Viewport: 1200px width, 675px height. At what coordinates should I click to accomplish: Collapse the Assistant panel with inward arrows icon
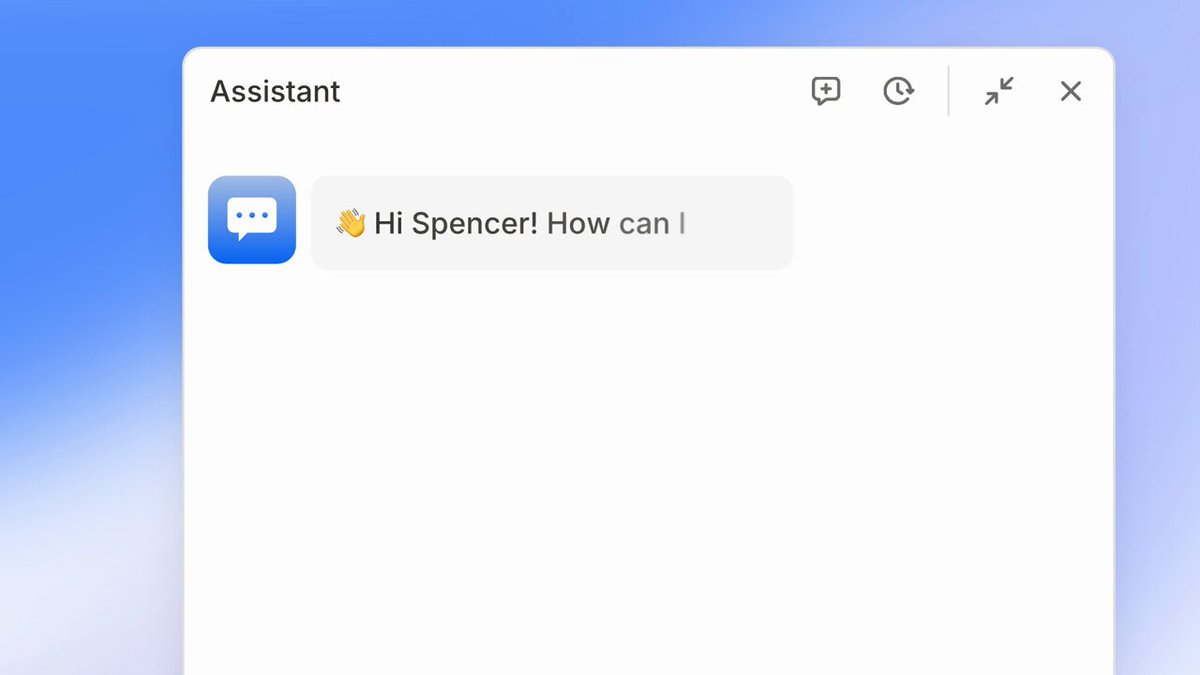[999, 91]
